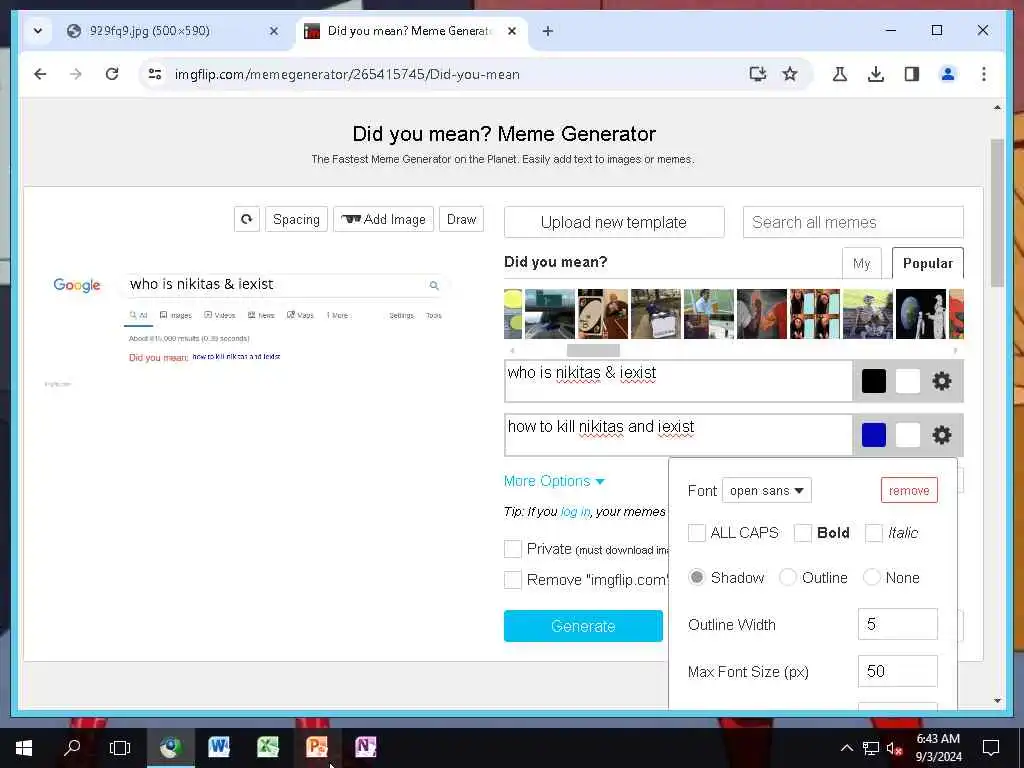Open PowerPoint from taskbar
The width and height of the screenshot is (1024, 768).
pyautogui.click(x=317, y=747)
